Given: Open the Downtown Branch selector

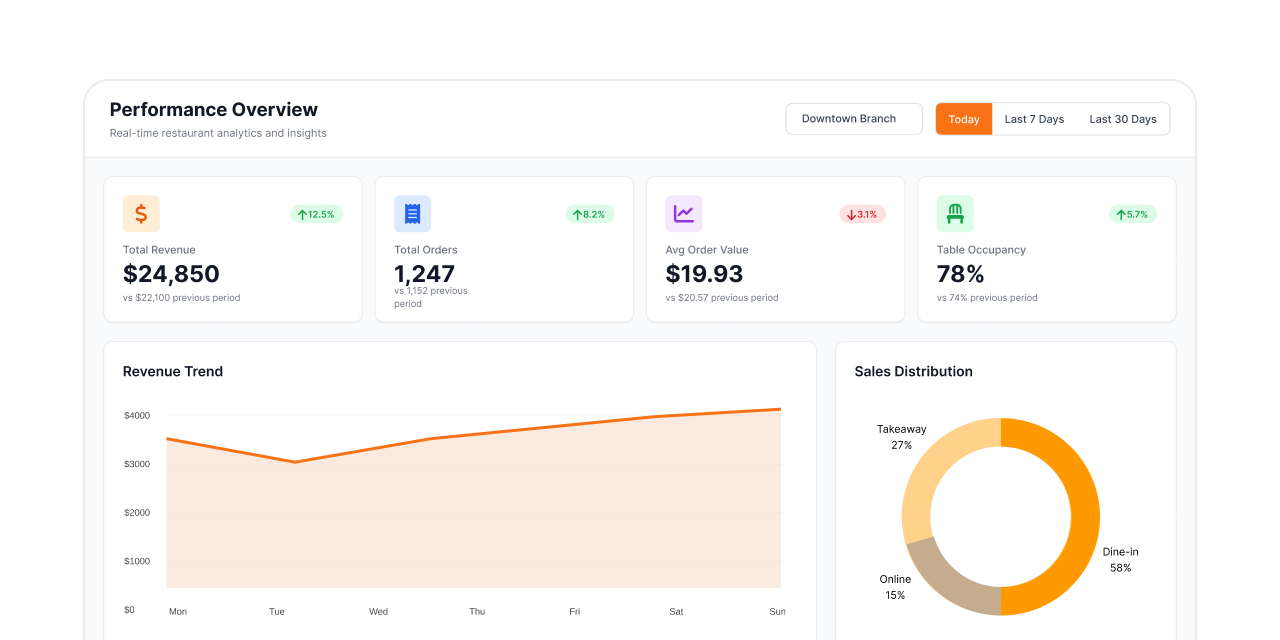Looking at the screenshot, I should 853,118.
